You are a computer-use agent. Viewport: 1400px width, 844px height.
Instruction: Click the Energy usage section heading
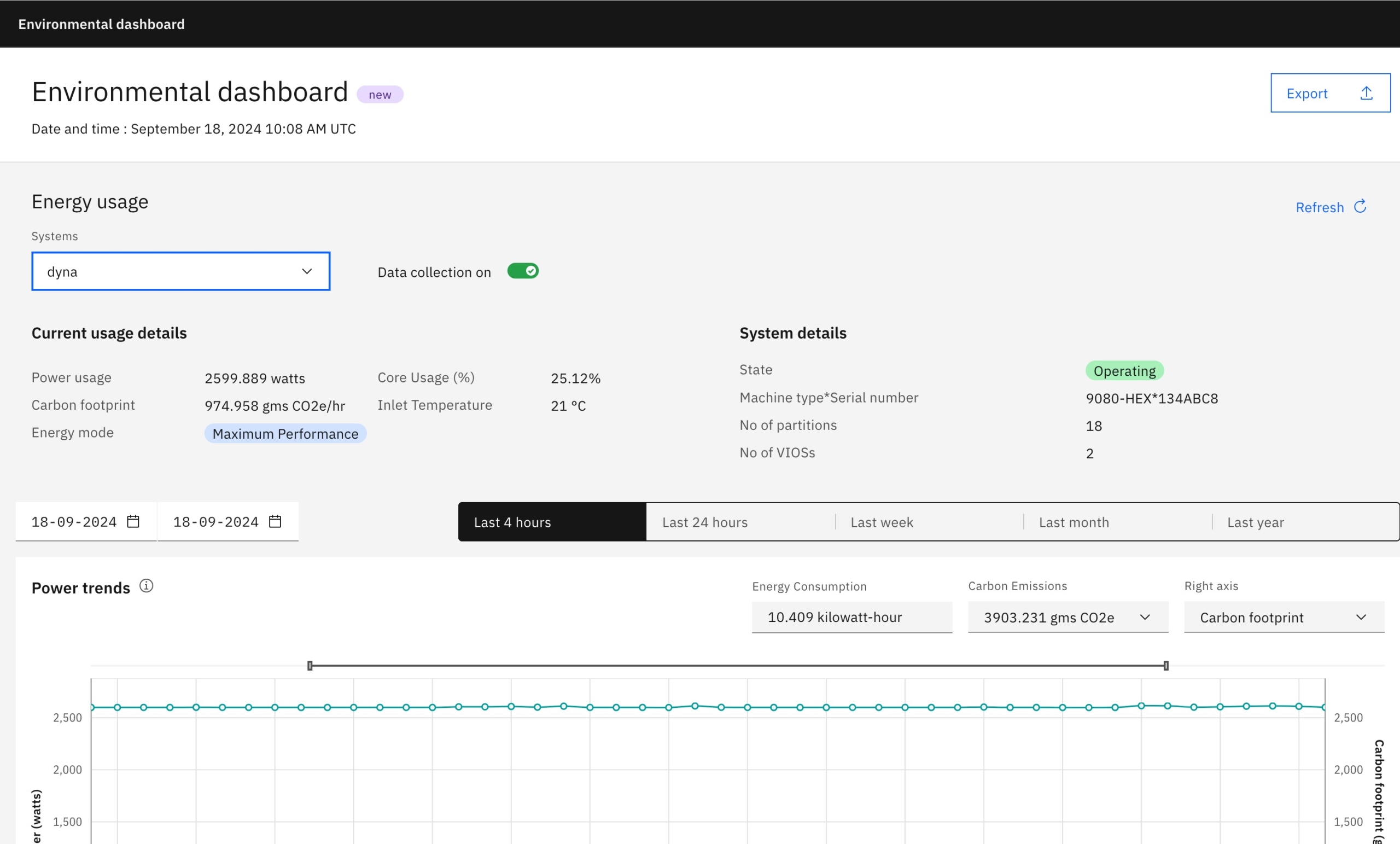[90, 201]
